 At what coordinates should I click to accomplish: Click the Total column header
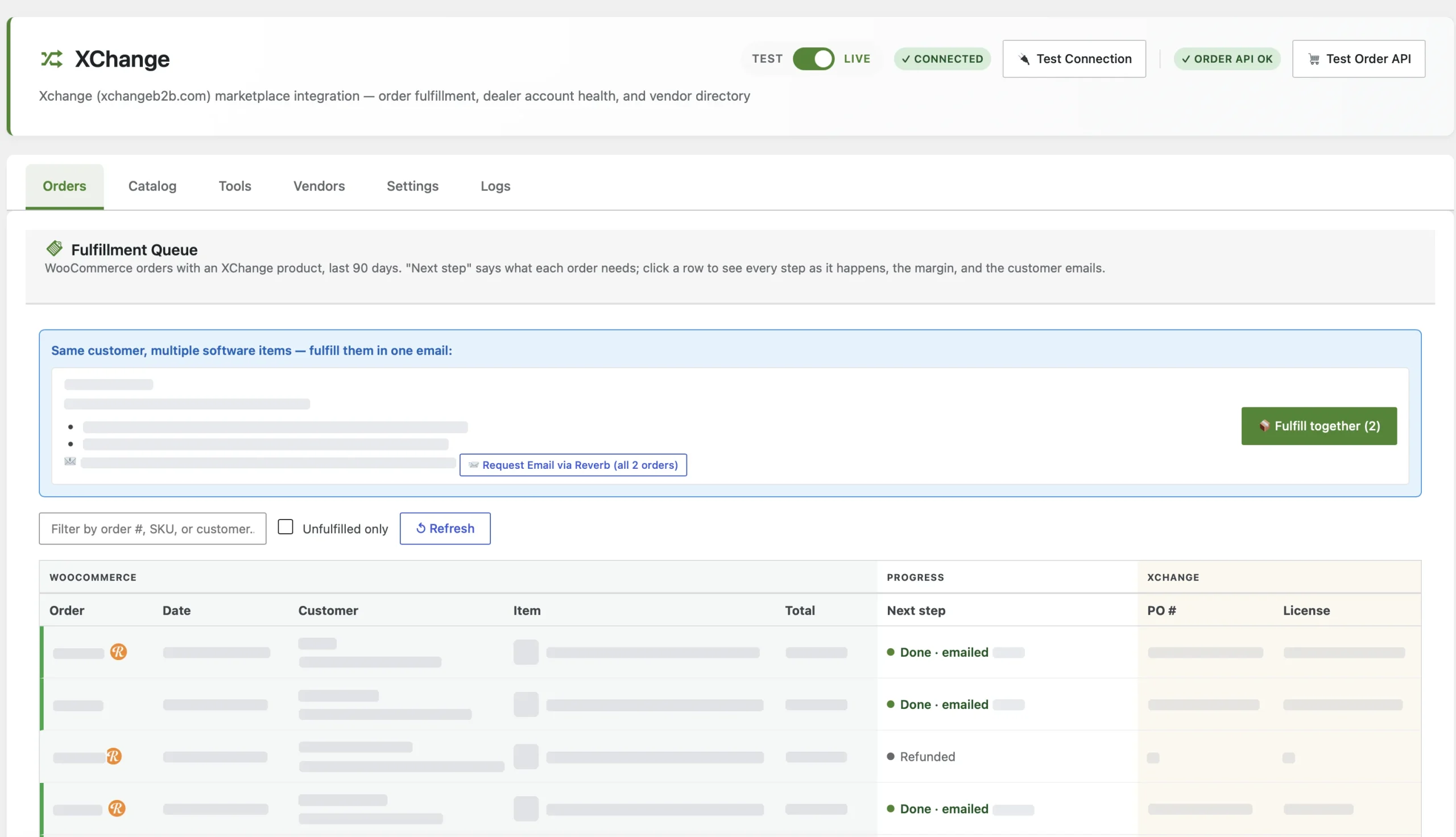[x=800, y=611]
